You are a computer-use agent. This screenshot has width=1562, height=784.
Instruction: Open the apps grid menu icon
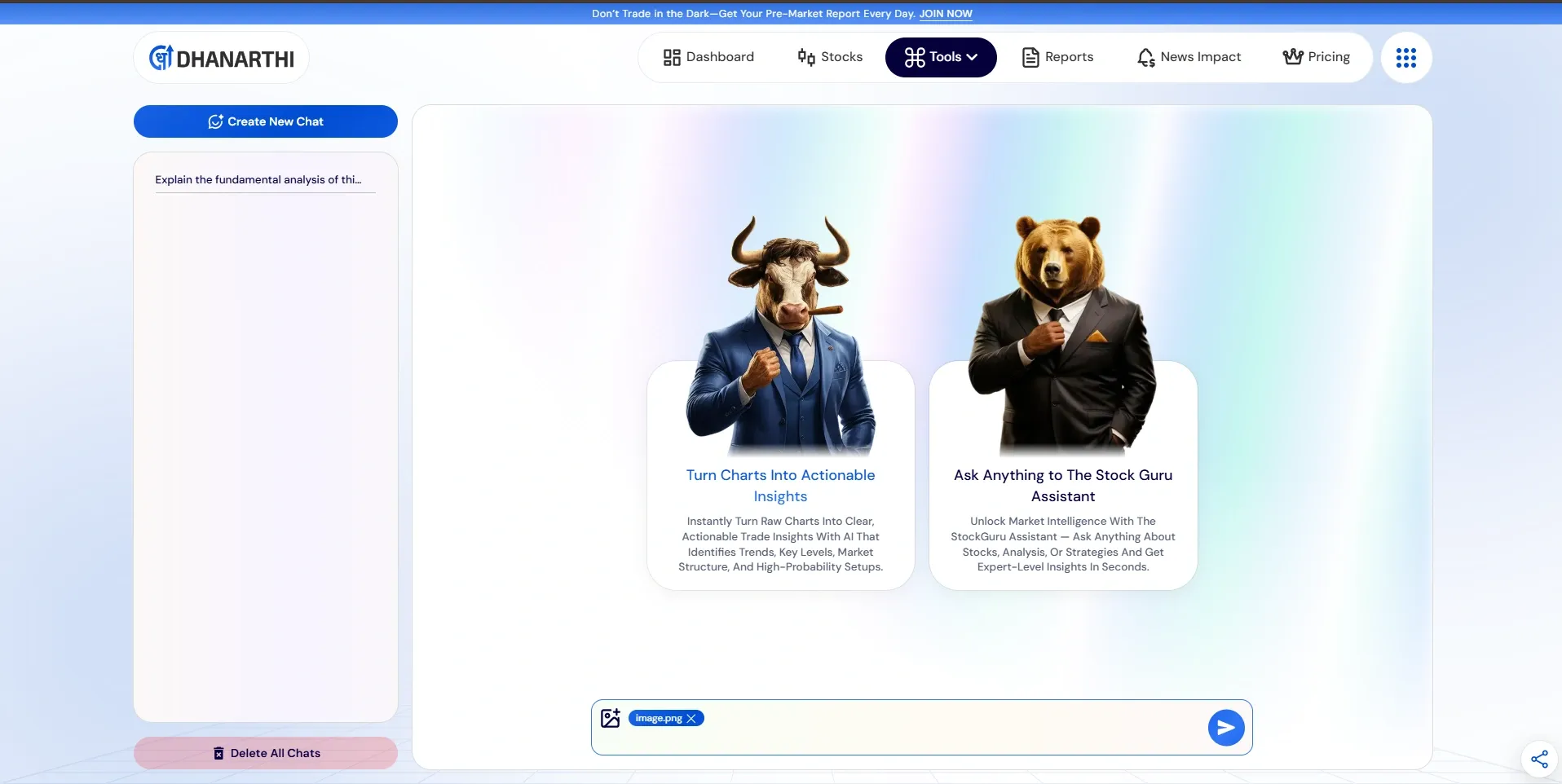pyautogui.click(x=1405, y=58)
